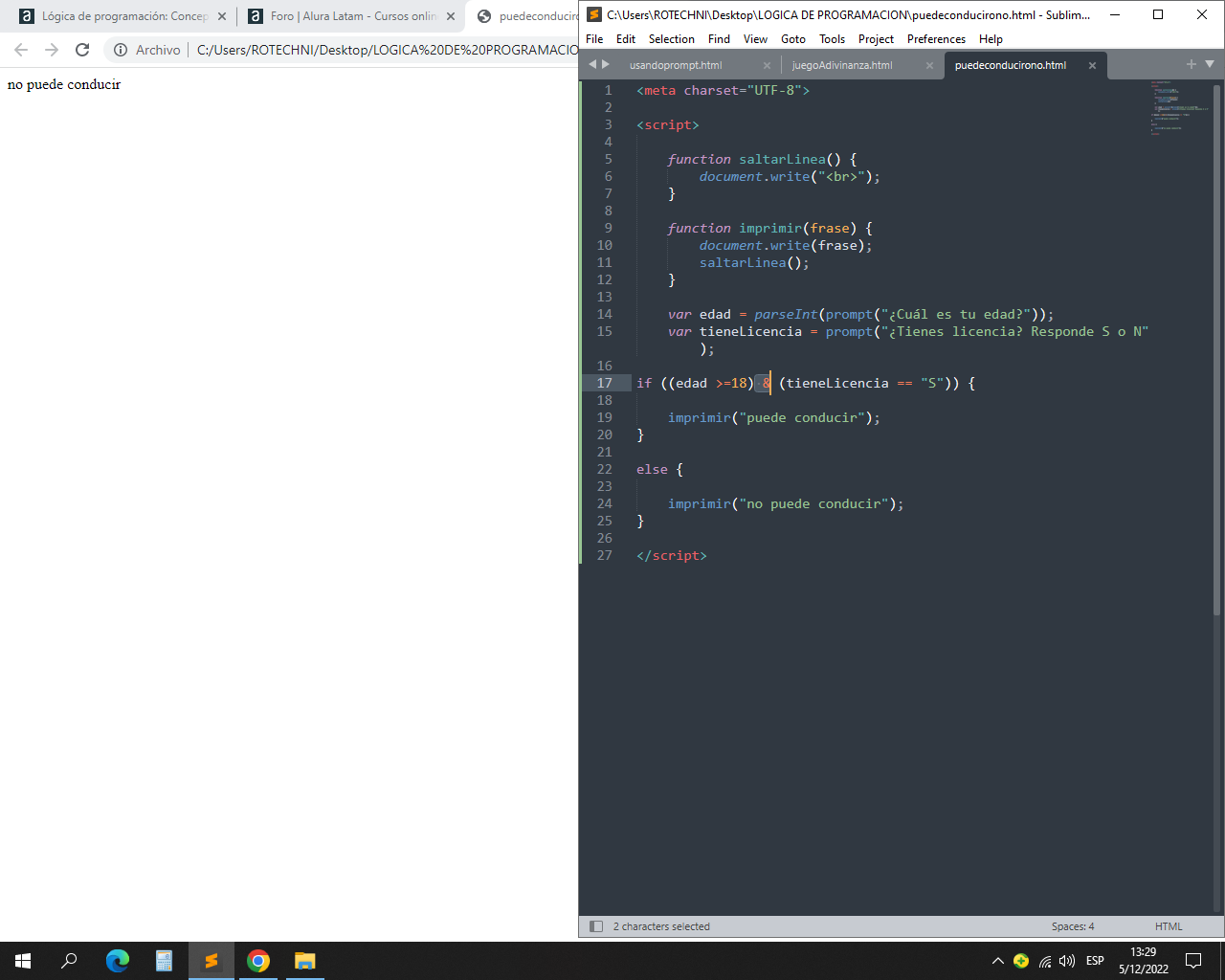Screen dimensions: 1225x980
Task: Open volume speaker tray icon
Action: pyautogui.click(x=1067, y=961)
